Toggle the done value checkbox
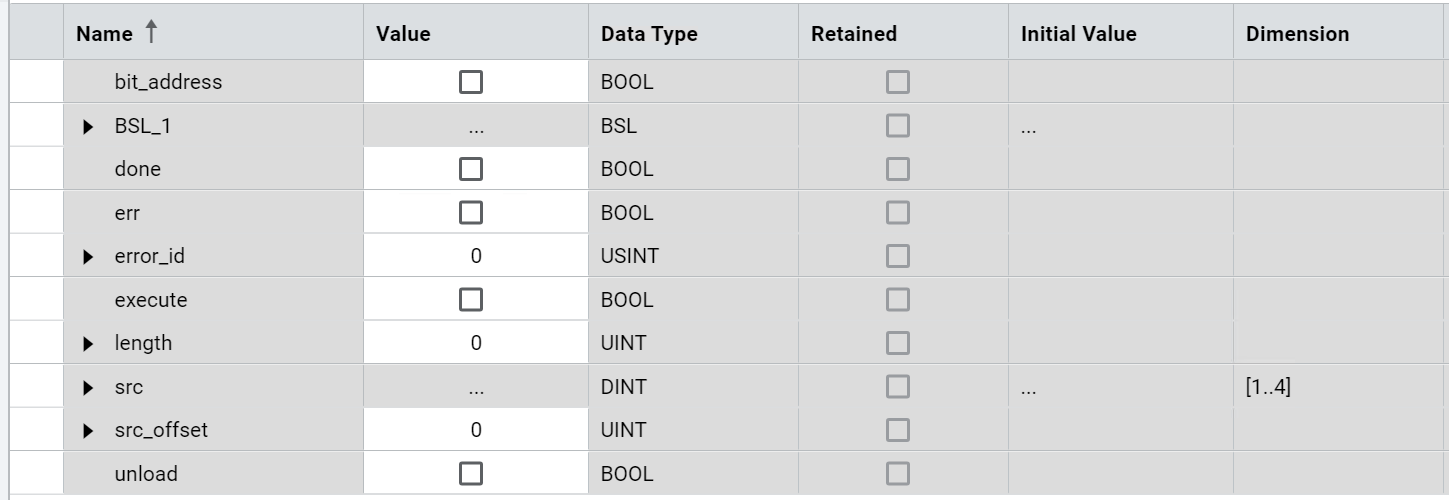1449x500 pixels. click(x=470, y=170)
